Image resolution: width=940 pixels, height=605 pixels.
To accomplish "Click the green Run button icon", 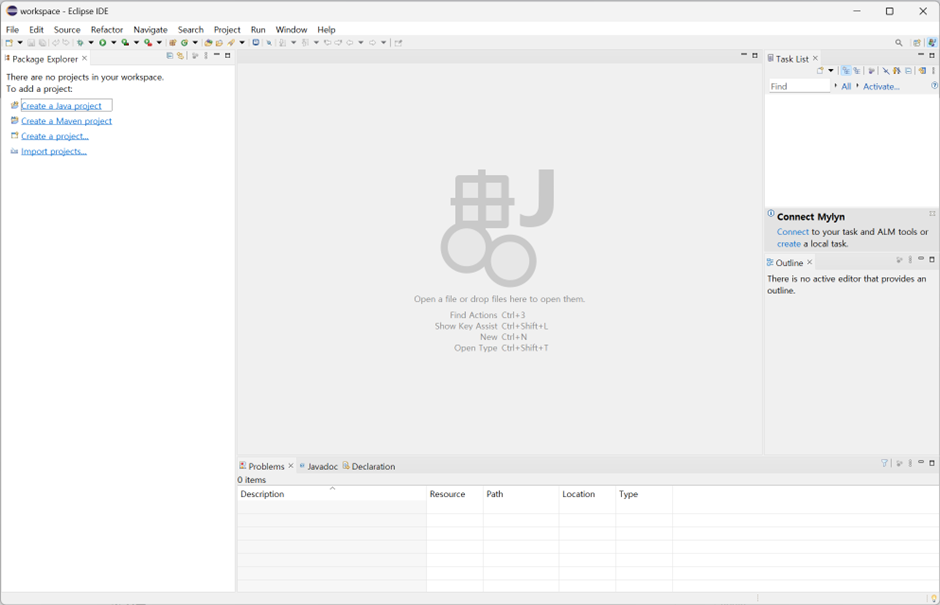I will coord(103,43).
